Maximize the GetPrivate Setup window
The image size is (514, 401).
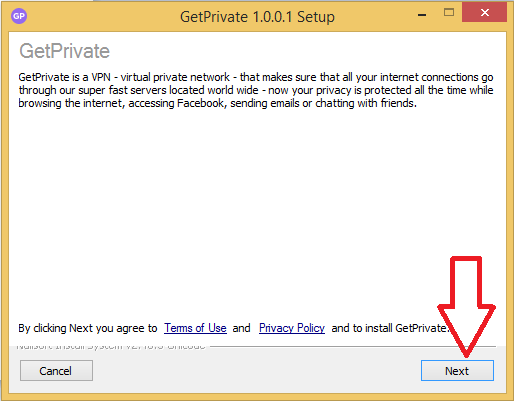point(449,13)
